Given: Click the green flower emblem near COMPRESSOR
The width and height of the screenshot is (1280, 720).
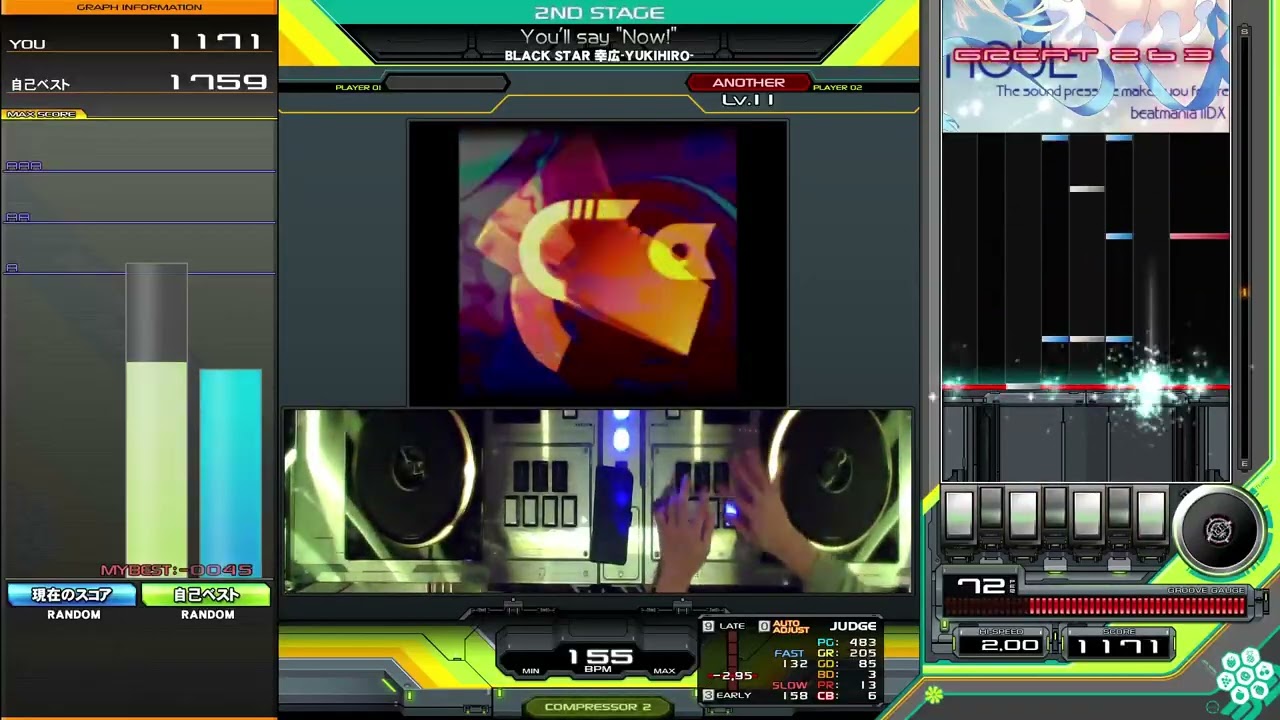Looking at the screenshot, I should (934, 694).
